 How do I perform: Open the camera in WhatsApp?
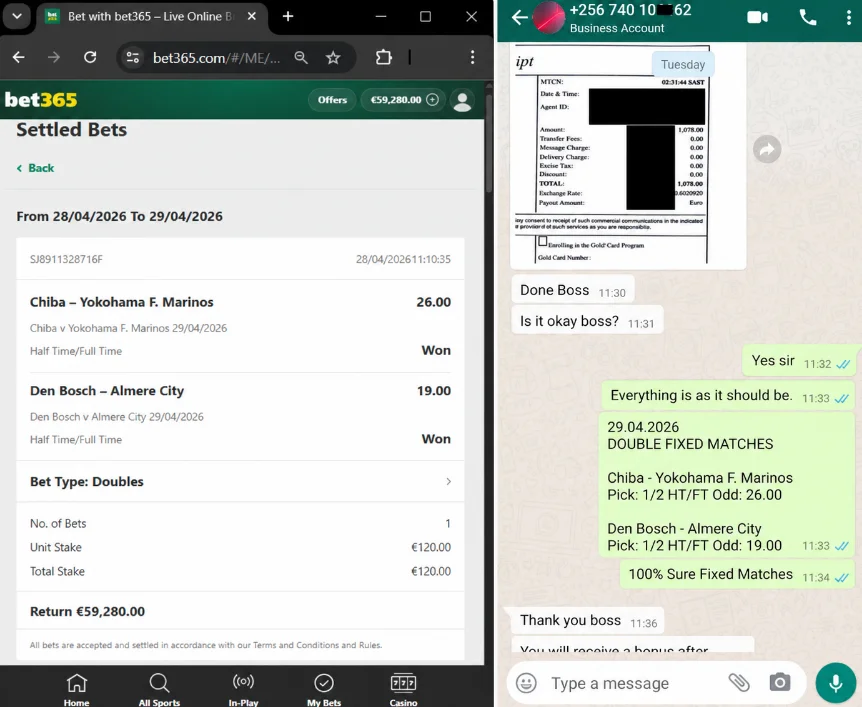pyautogui.click(x=780, y=683)
